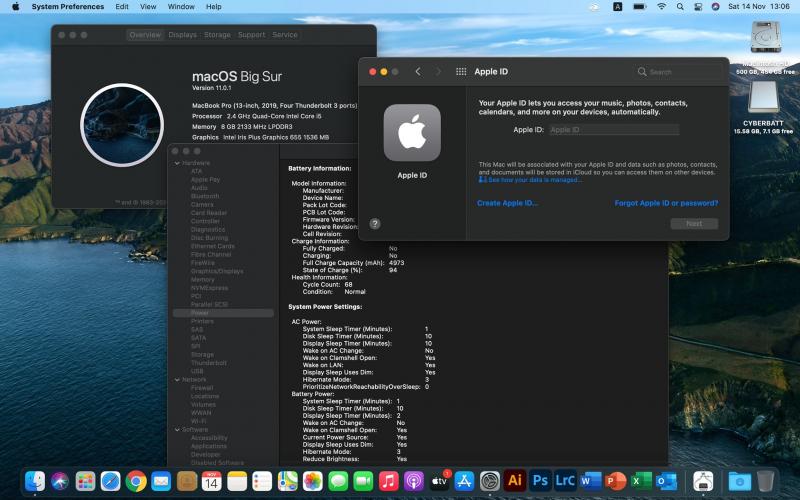
Task: Show all preferences grid in Apple ID window
Action: point(461,72)
